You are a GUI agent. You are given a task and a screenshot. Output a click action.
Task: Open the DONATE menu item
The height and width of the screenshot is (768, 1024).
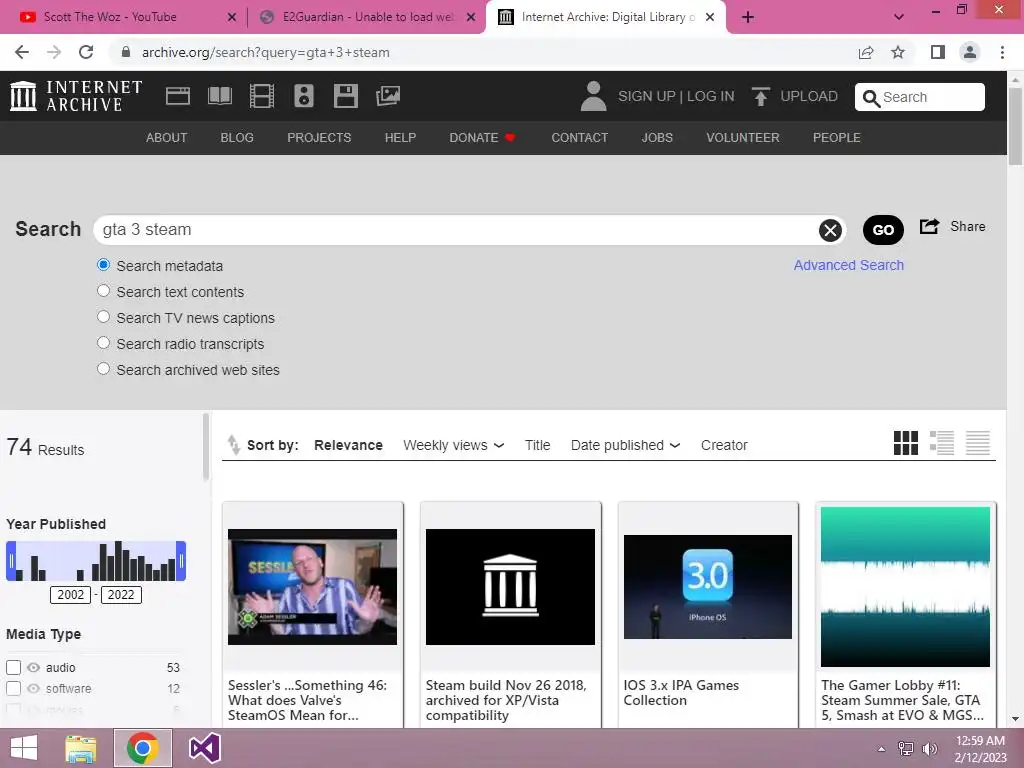[483, 138]
